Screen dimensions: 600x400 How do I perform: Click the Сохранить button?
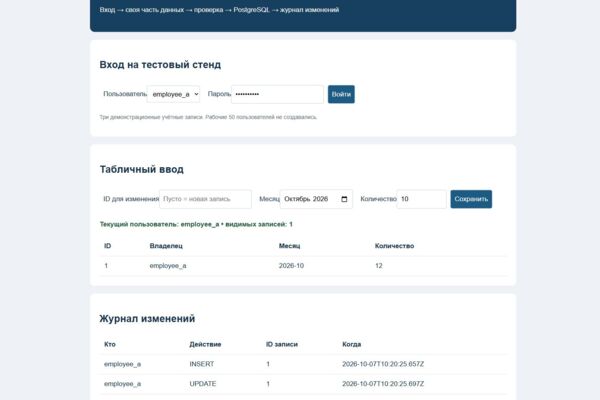click(471, 199)
